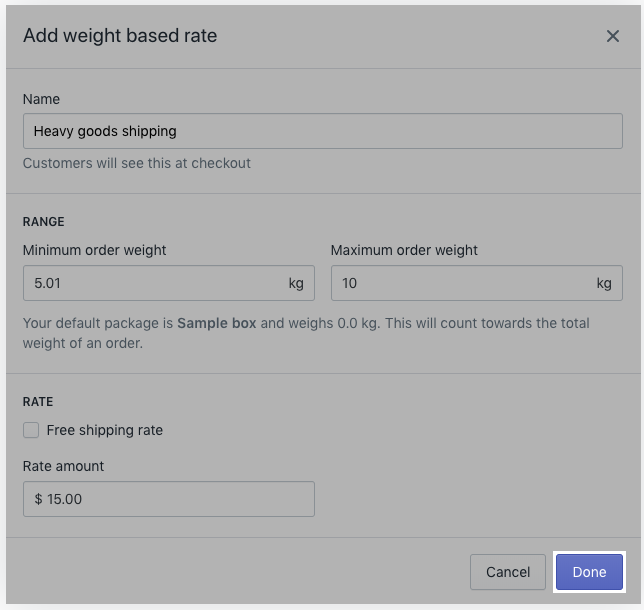Click 'Customers will see this at checkout' text

136,163
